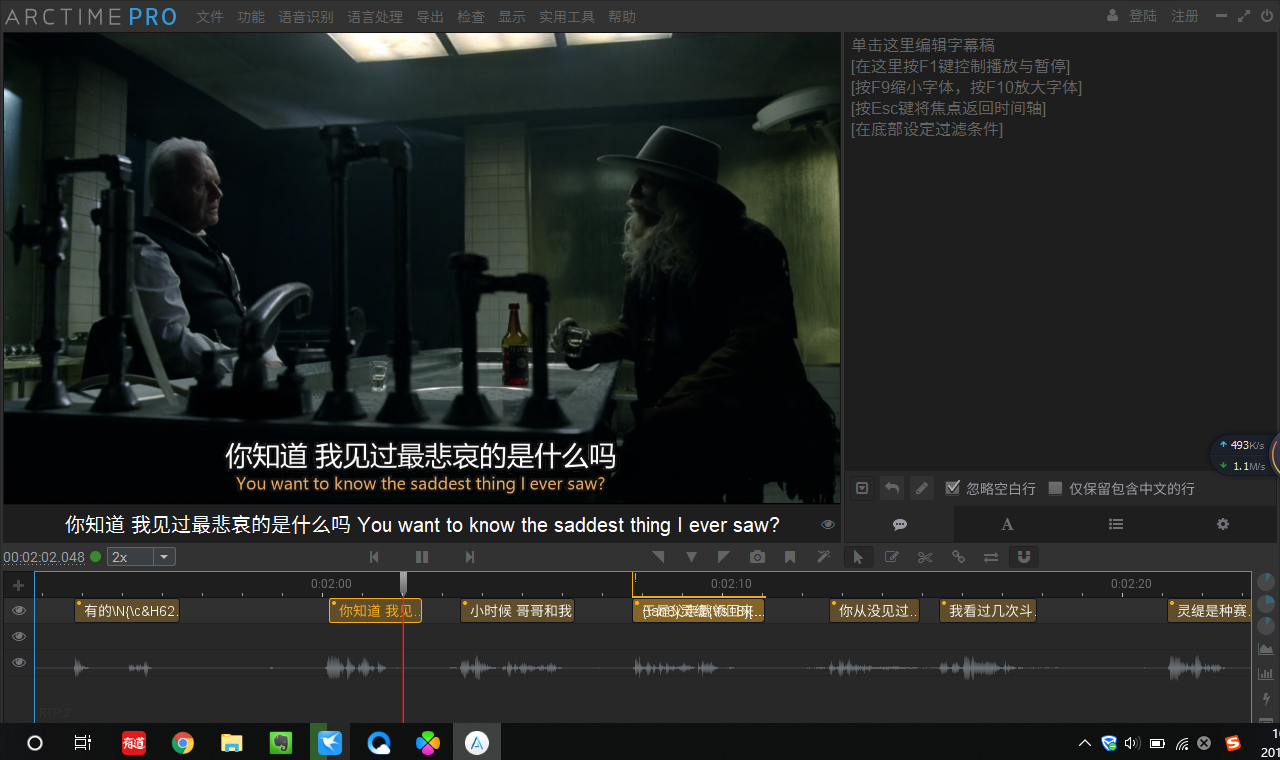Image resolution: width=1280 pixels, height=760 pixels.
Task: Select the 你知道 我见 subtitle block
Action: [x=376, y=611]
